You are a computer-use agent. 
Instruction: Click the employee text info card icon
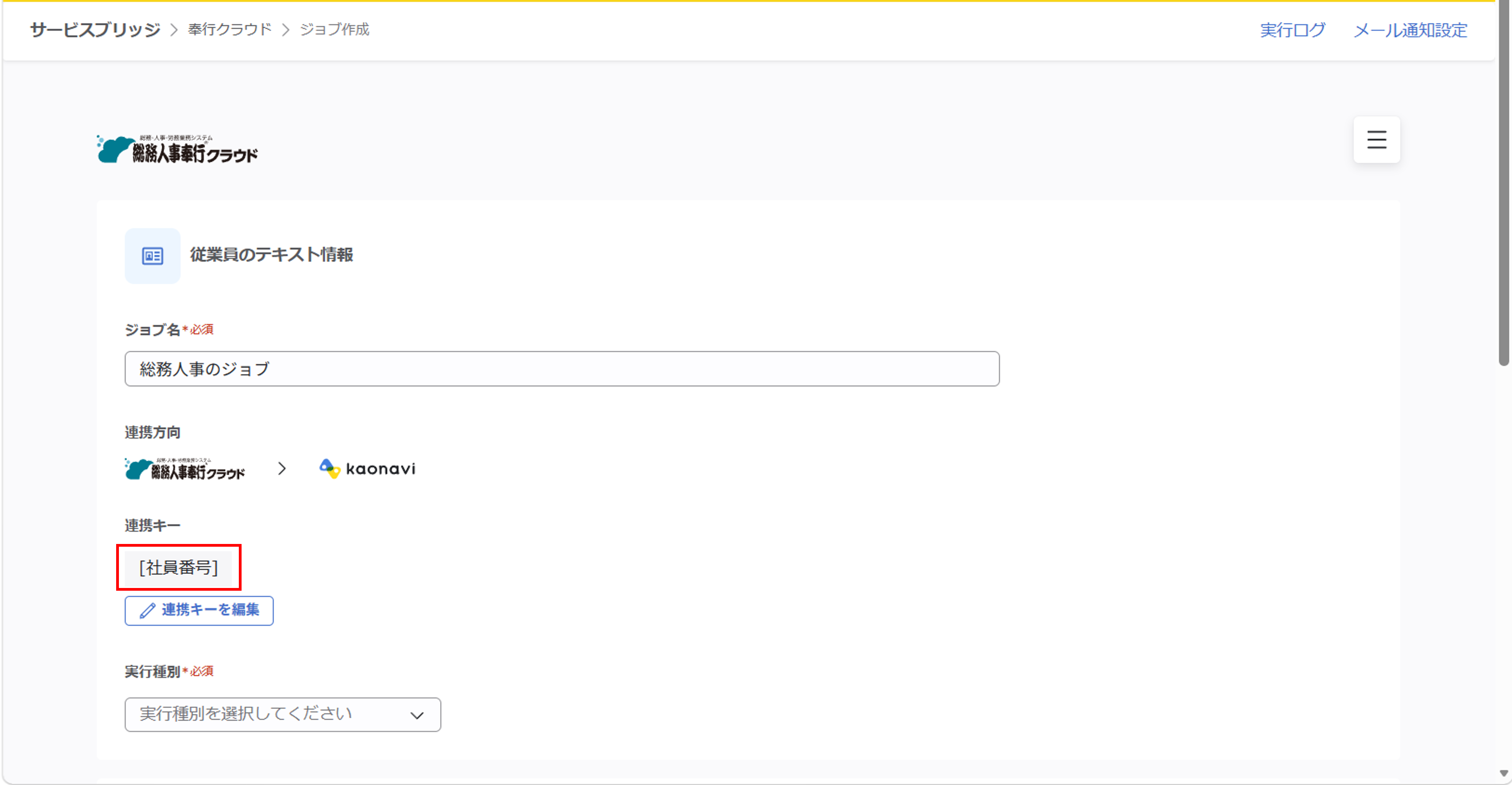(x=153, y=256)
